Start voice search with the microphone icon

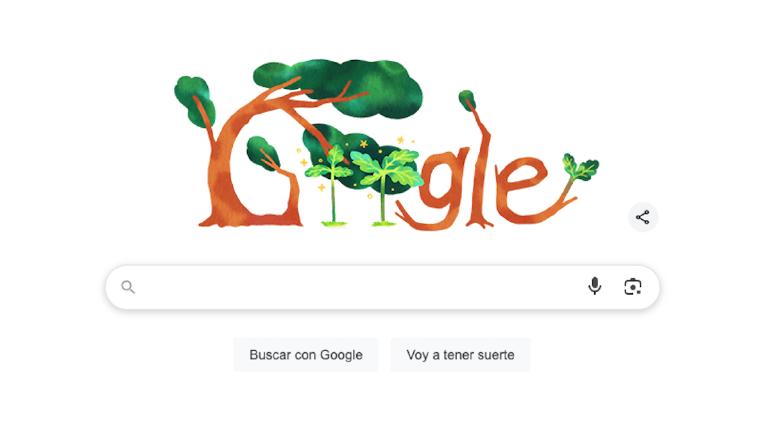point(594,286)
